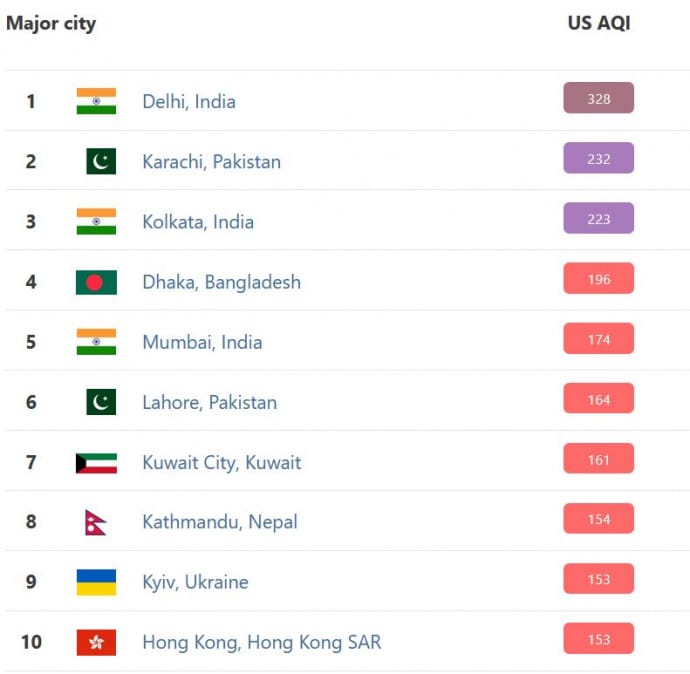
Task: Click the purple 232 AQI badge
Action: (x=598, y=158)
